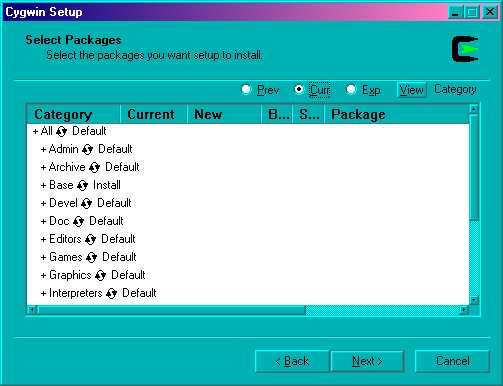Expand the Devel category
The image size is (503, 386).
pyautogui.click(x=43, y=203)
